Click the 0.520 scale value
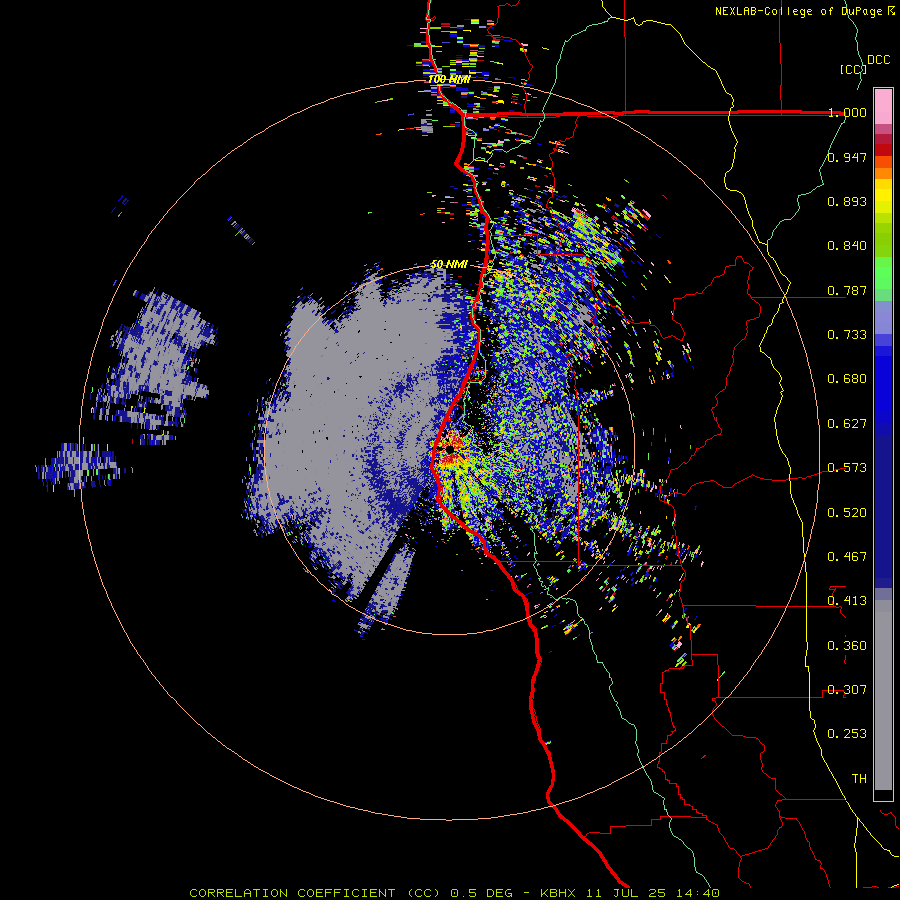Screen dimensions: 900x900 click(847, 513)
